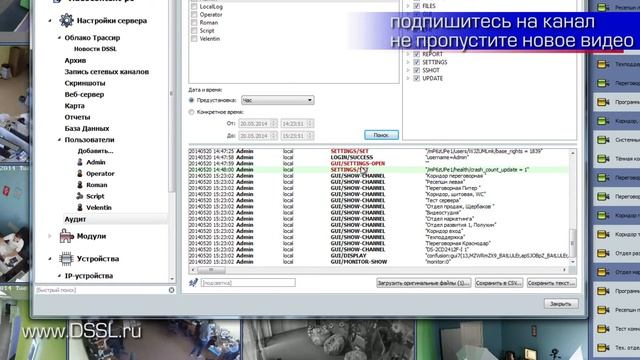640x360 pixels.
Task: Click the Admin user icon in the tree
Action: pyautogui.click(x=80, y=162)
